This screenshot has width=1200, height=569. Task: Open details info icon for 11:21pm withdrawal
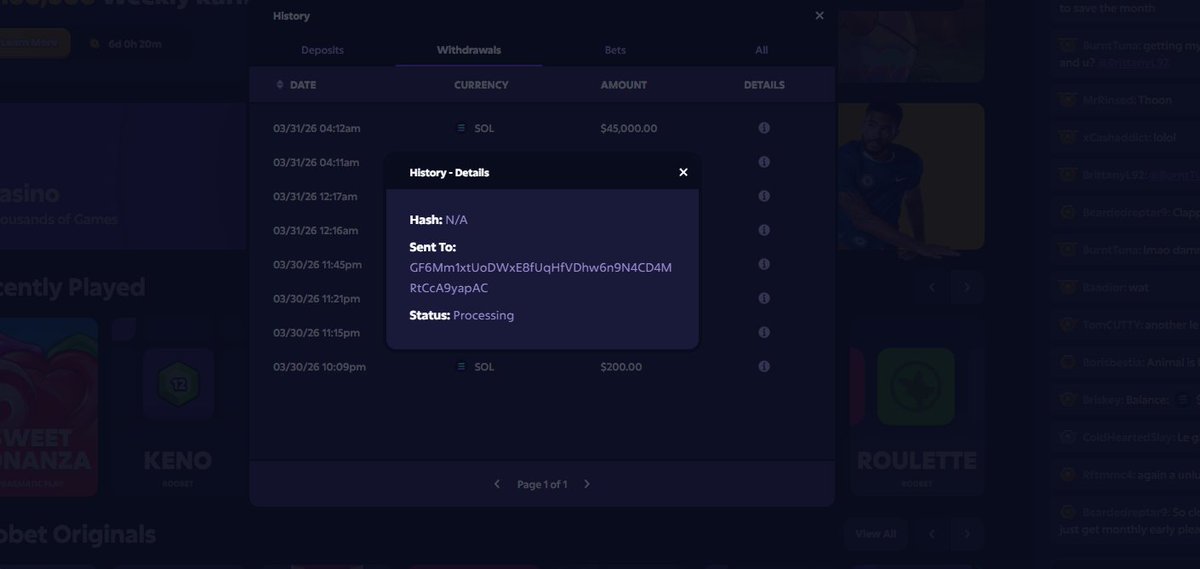(x=764, y=298)
